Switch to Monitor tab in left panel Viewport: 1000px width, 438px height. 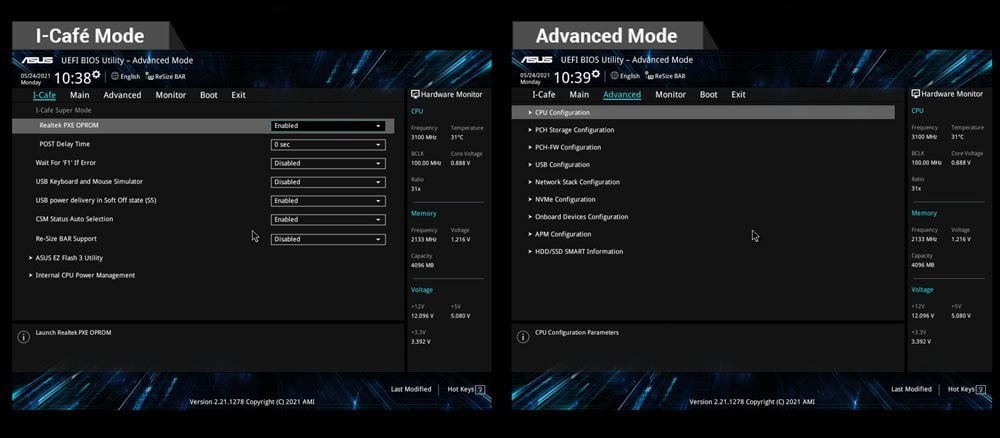(x=171, y=95)
